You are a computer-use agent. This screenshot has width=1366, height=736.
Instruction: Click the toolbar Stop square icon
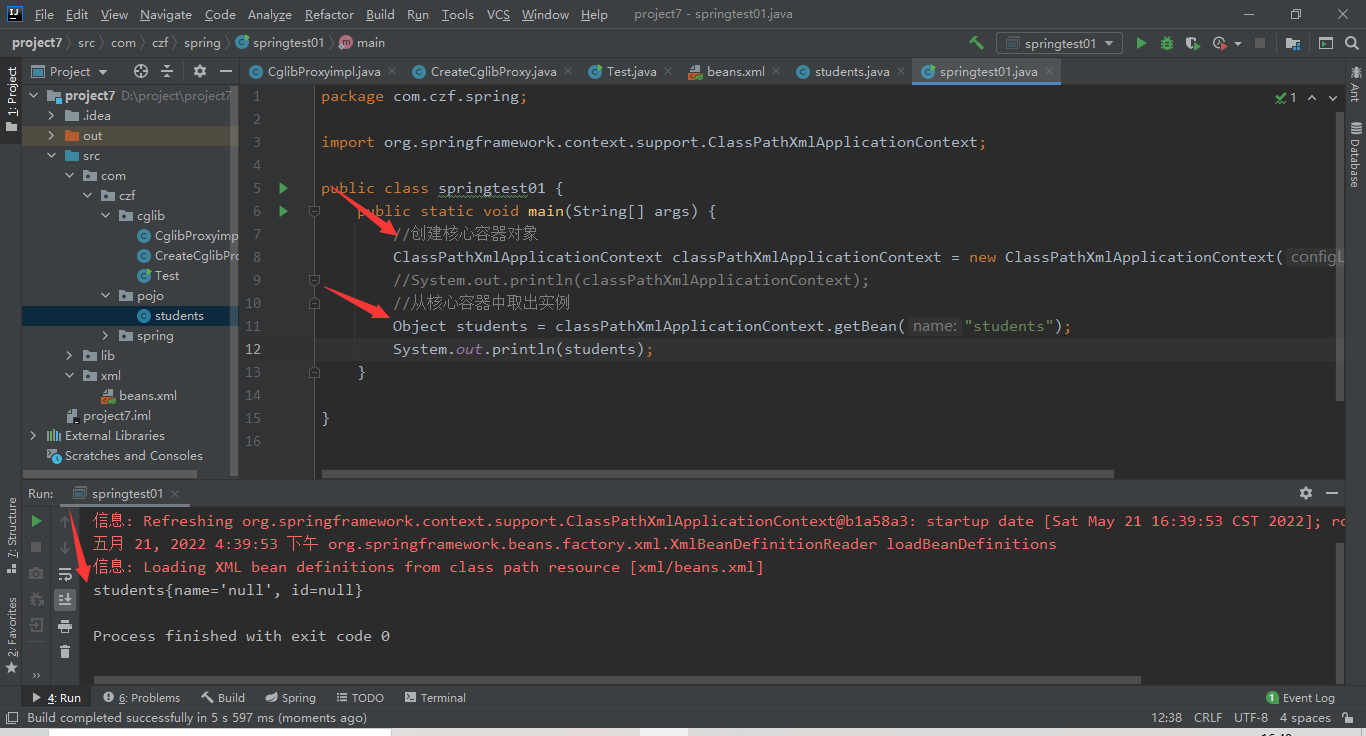pyautogui.click(x=1260, y=43)
